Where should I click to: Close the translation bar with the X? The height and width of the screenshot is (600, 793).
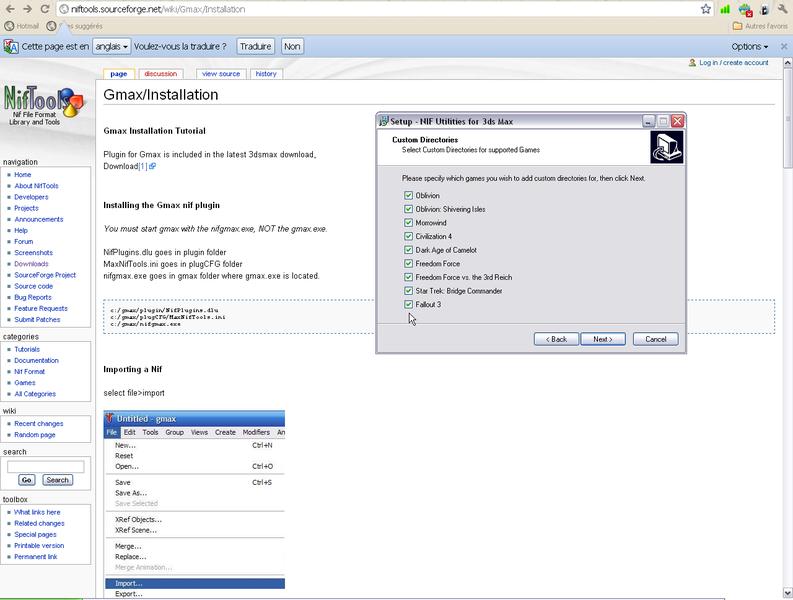784,47
